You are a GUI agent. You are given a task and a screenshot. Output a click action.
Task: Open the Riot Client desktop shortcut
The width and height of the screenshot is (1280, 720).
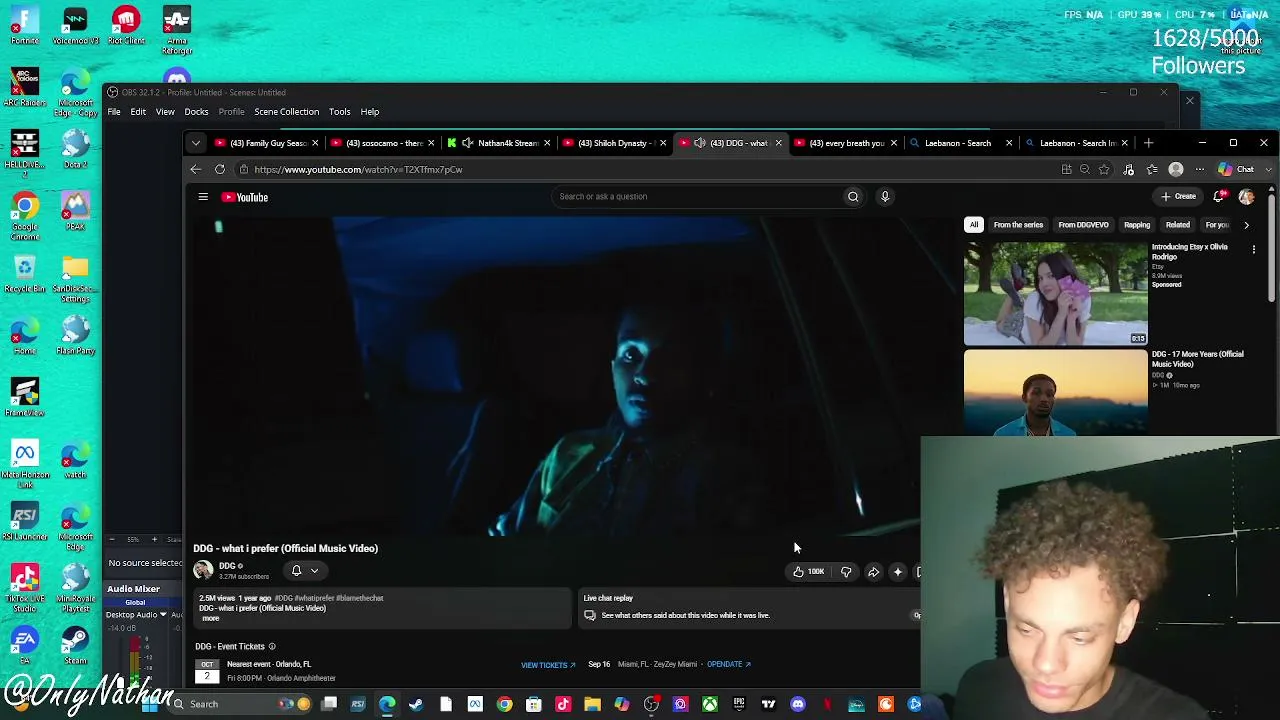(126, 26)
